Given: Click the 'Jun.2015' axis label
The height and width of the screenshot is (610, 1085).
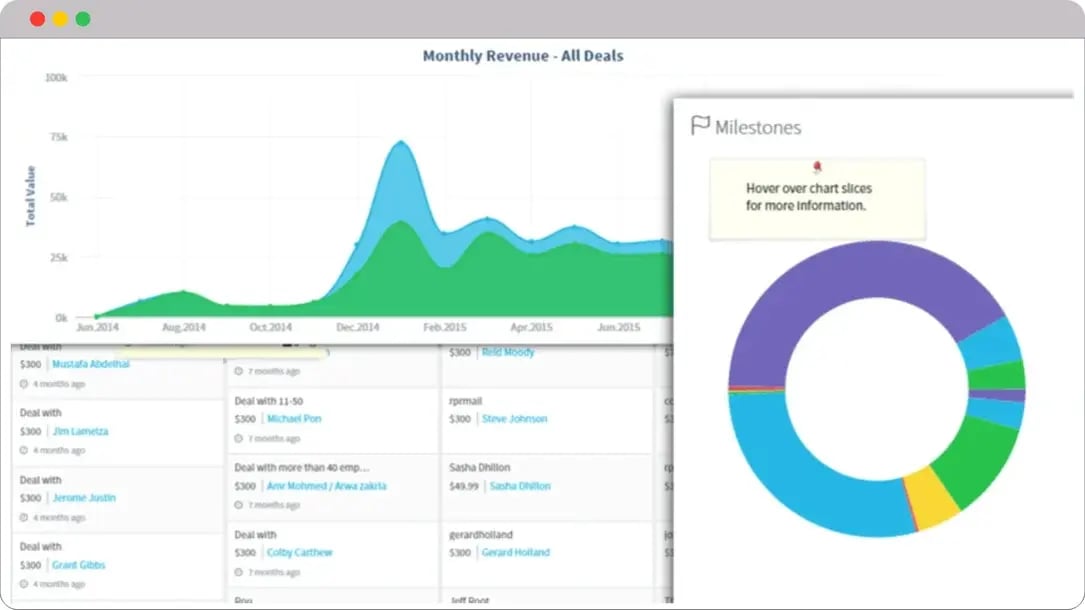Looking at the screenshot, I should (619, 326).
